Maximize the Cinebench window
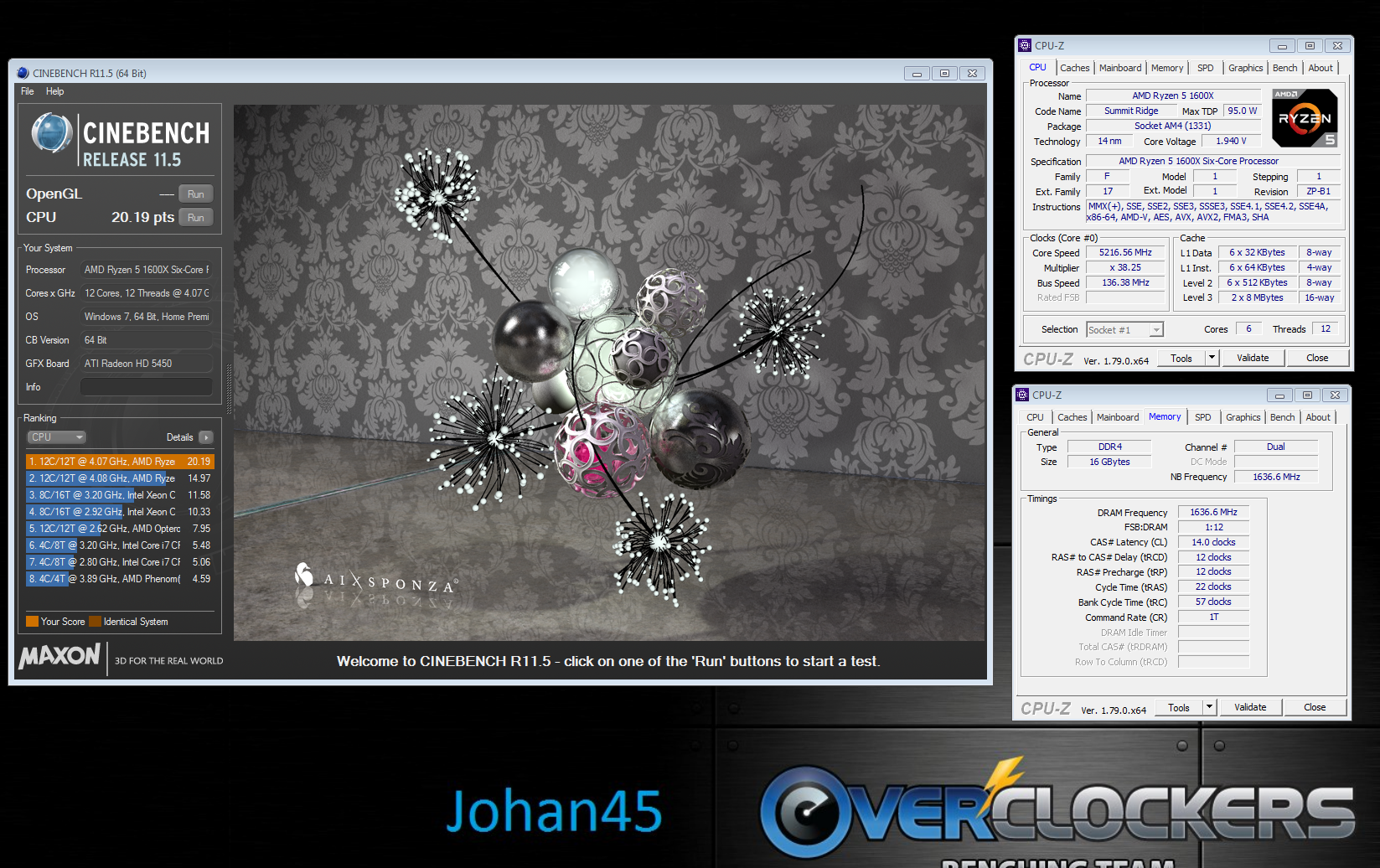1380x868 pixels. pos(944,74)
